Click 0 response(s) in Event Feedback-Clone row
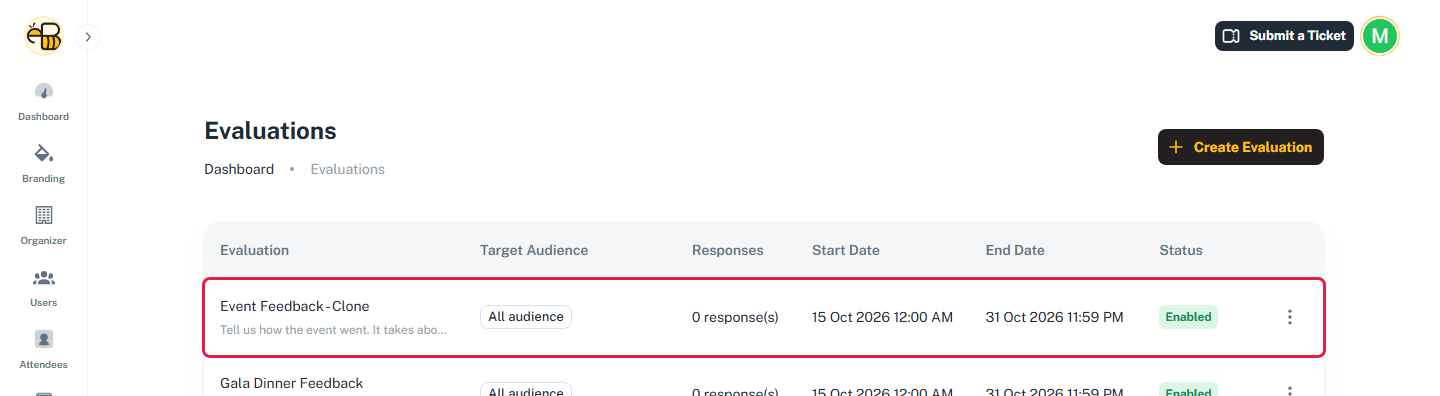Screen dimensions: 1440x396 [735, 317]
